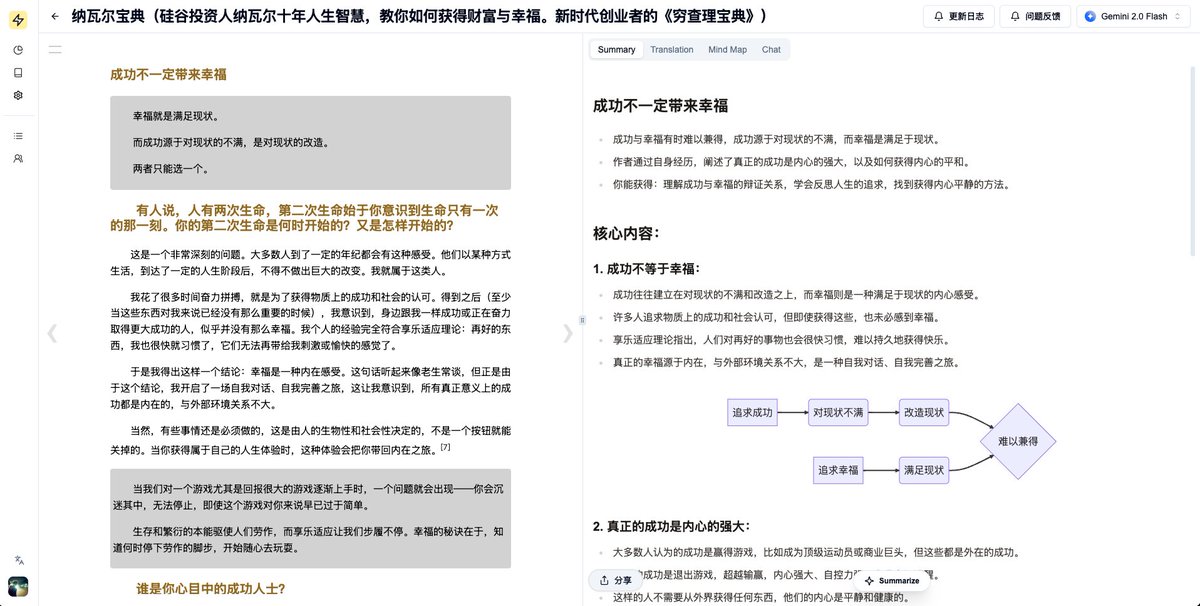This screenshot has height=606, width=1200.
Task: Click the Summarize button
Action: [892, 580]
